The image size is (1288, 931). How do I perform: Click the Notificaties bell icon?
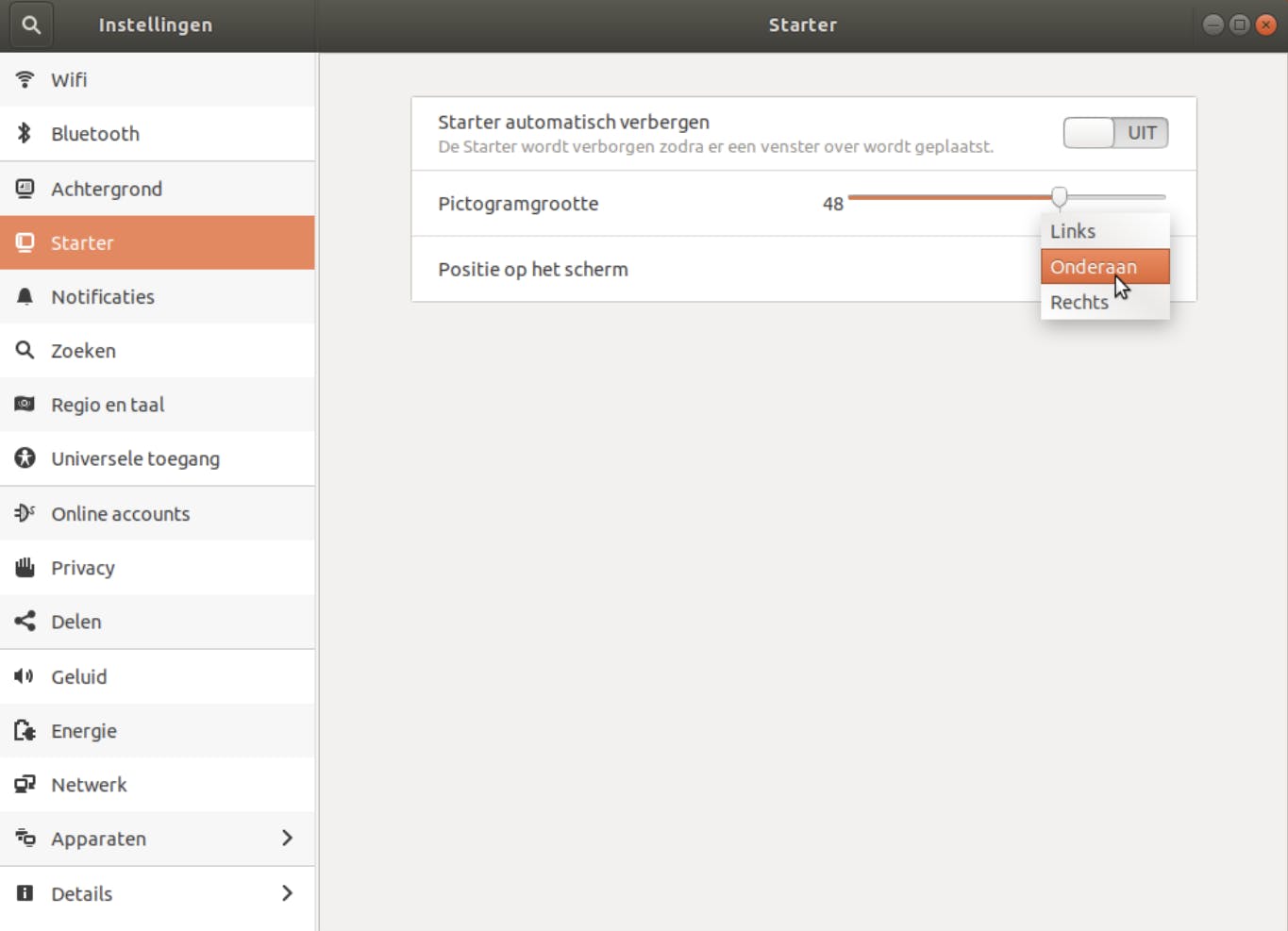coord(25,296)
